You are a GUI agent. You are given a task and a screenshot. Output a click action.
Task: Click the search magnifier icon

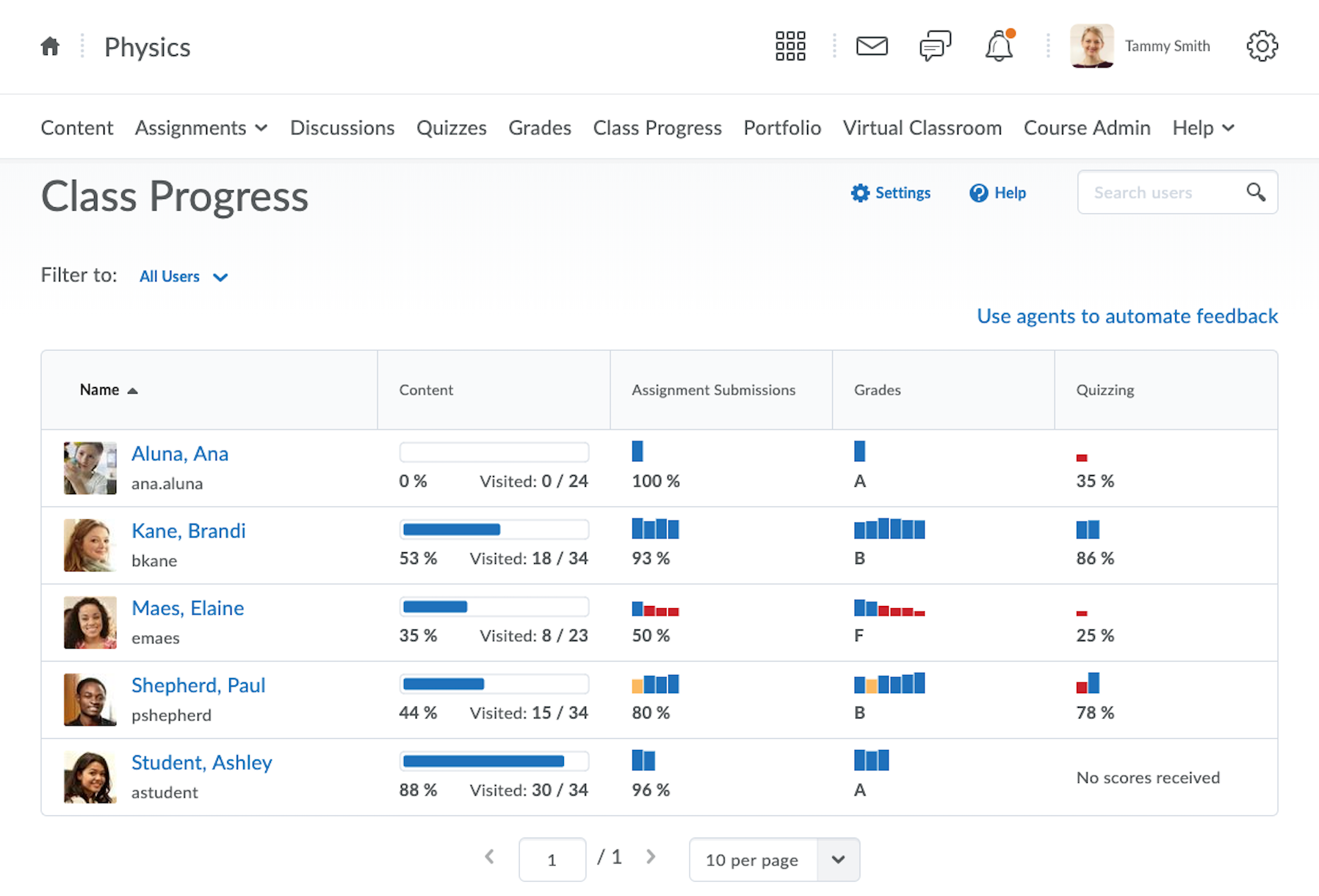(1255, 192)
